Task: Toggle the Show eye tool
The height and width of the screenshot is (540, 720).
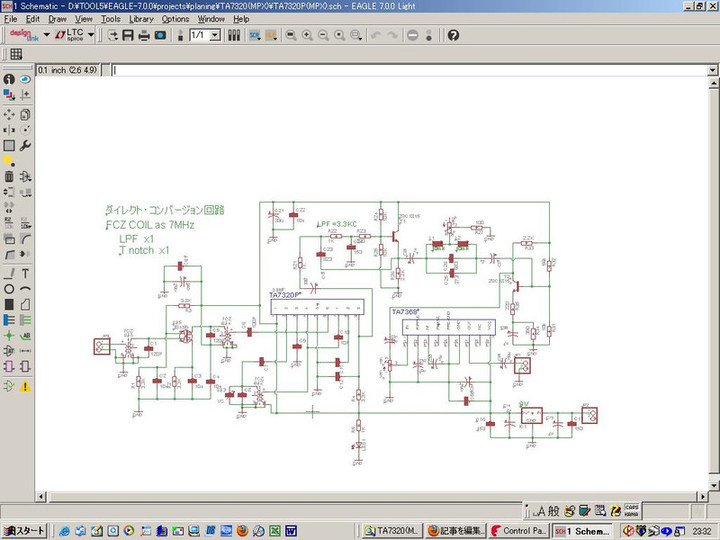Action: click(x=25, y=79)
